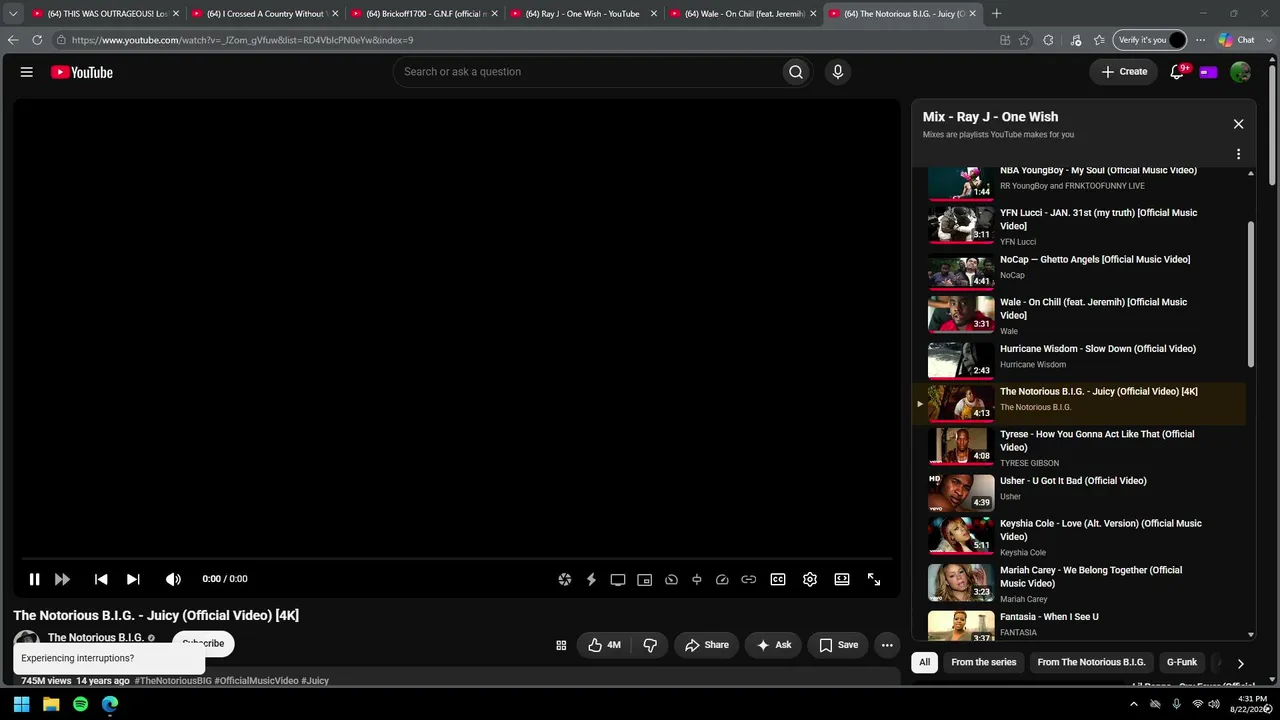Open Edge settings and more menu
The height and width of the screenshot is (720, 1280).
[x=1201, y=40]
